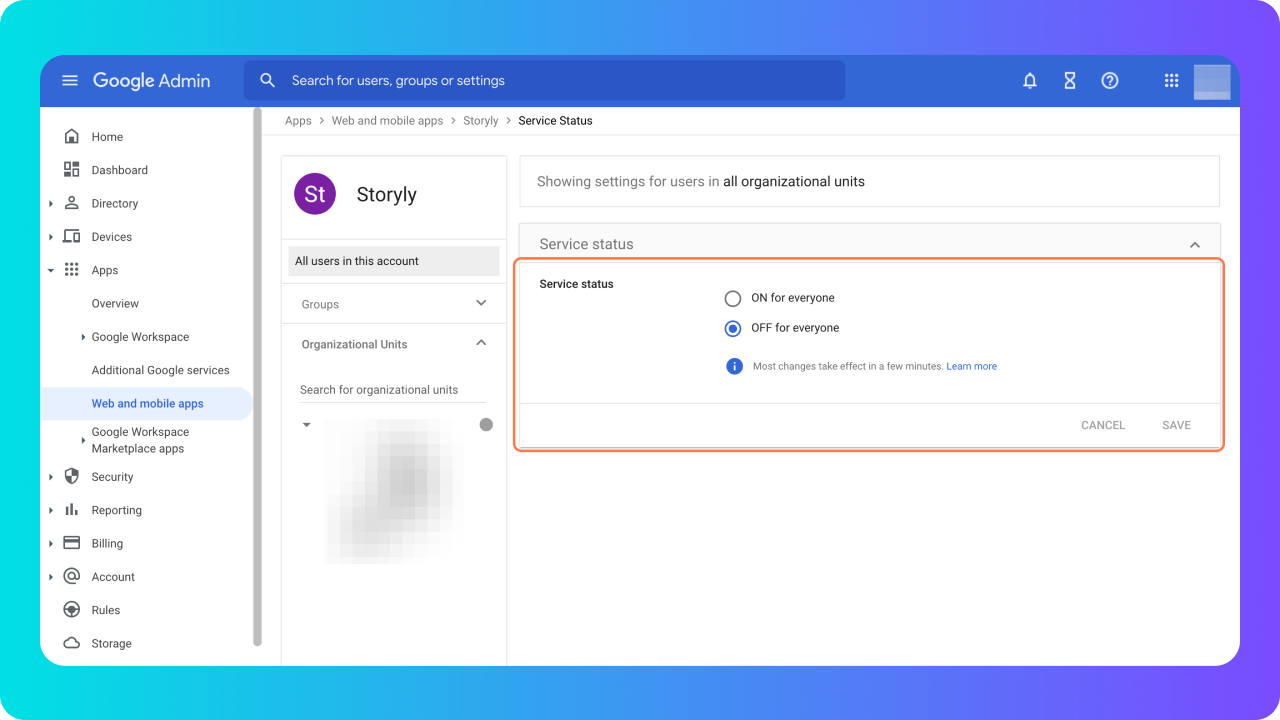Click the Storage cloud icon
The image size is (1280, 720).
71,643
